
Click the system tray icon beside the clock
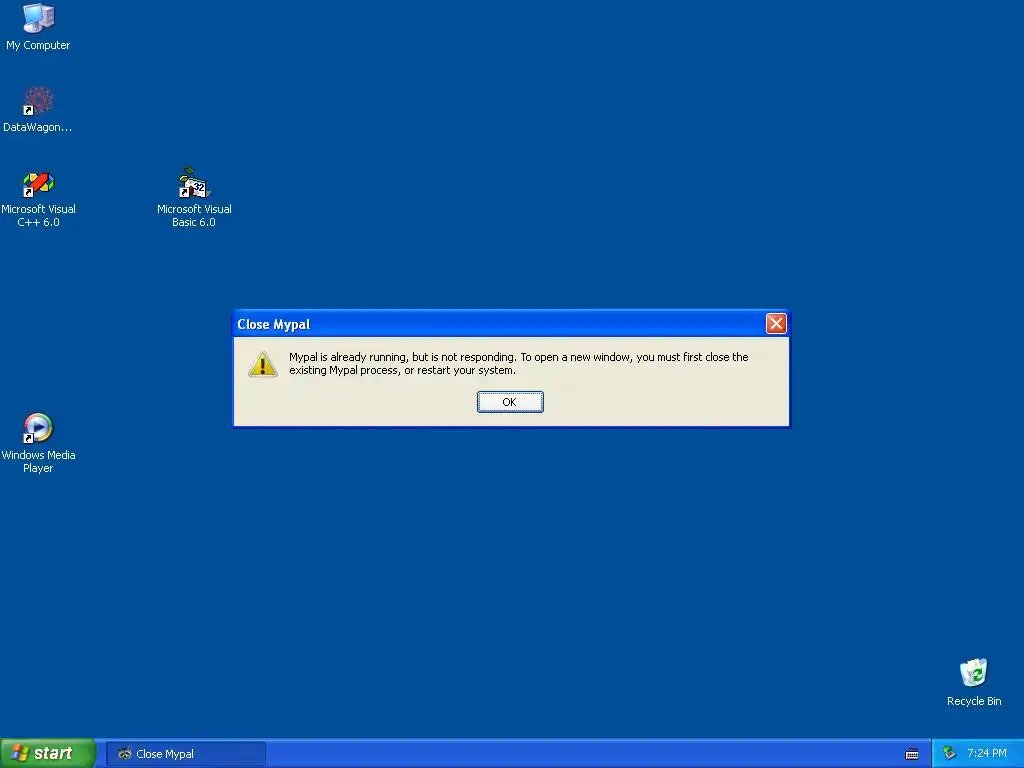948,754
